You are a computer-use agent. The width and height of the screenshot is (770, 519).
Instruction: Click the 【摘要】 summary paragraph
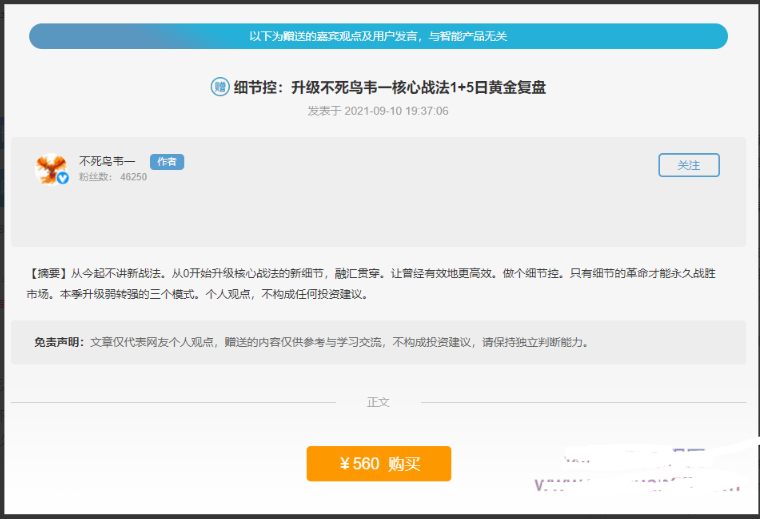pos(371,284)
